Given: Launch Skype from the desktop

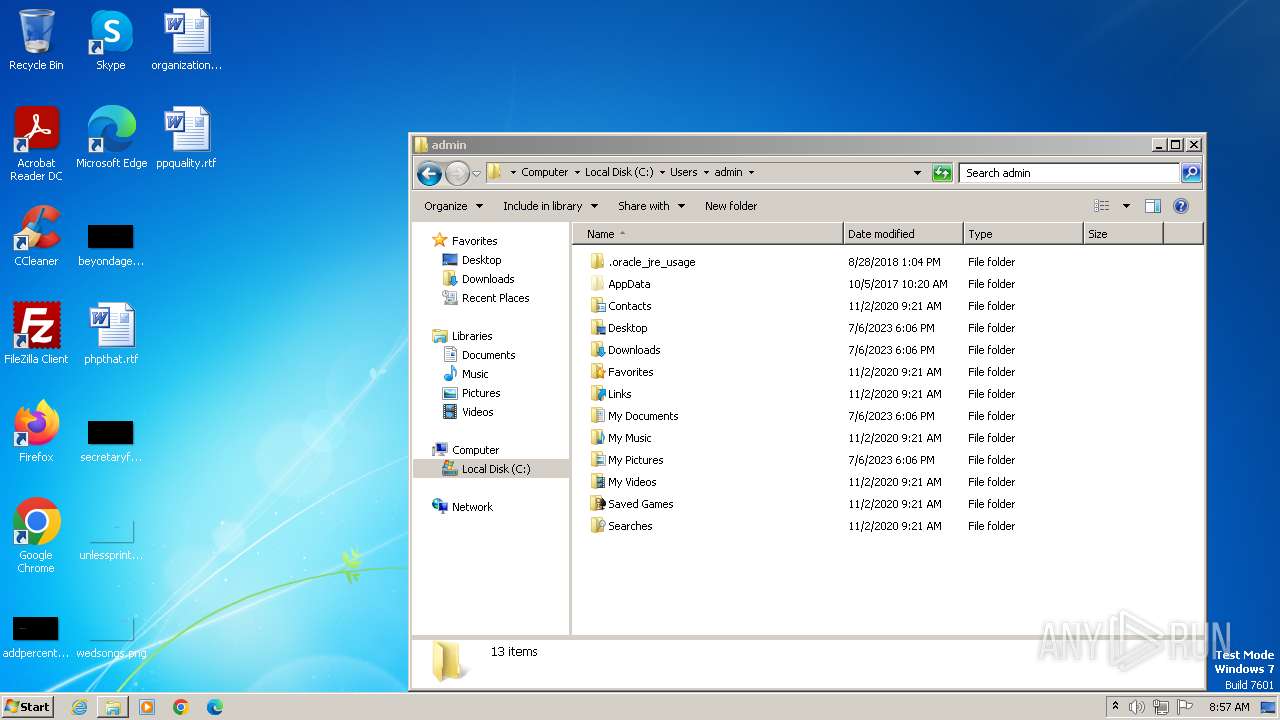Looking at the screenshot, I should [x=111, y=40].
